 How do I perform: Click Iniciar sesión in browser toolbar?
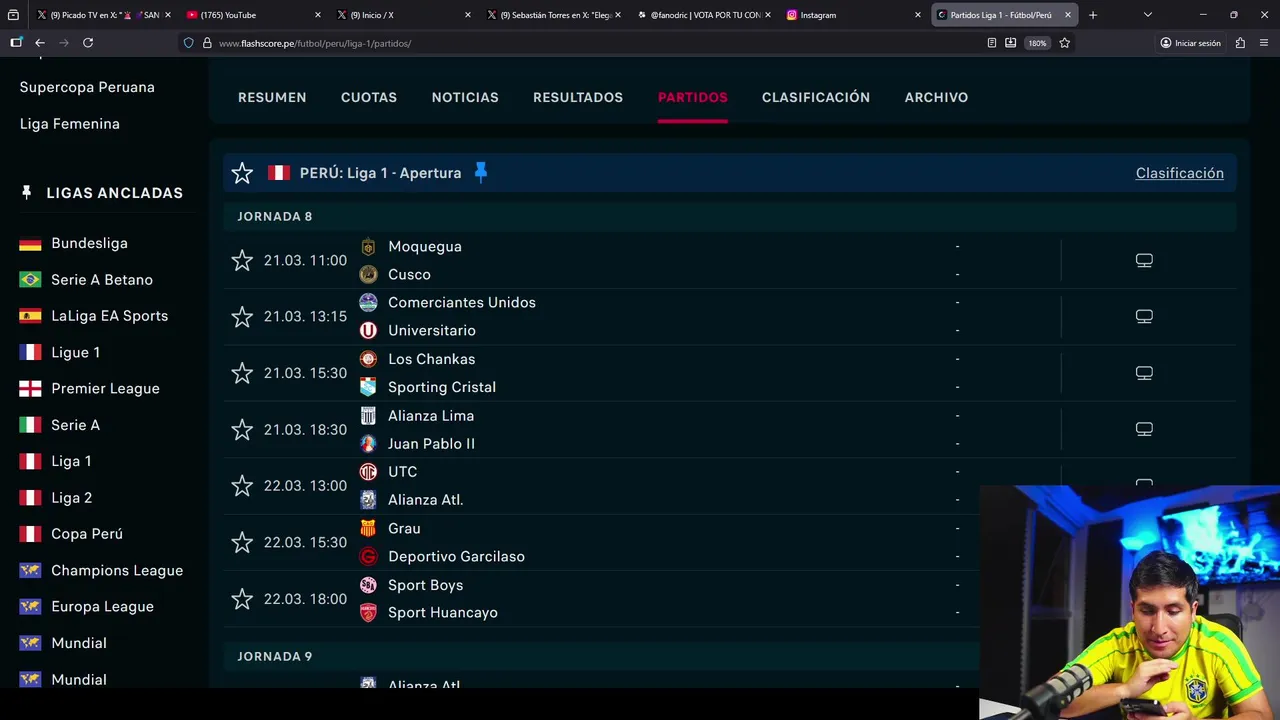coord(1191,43)
